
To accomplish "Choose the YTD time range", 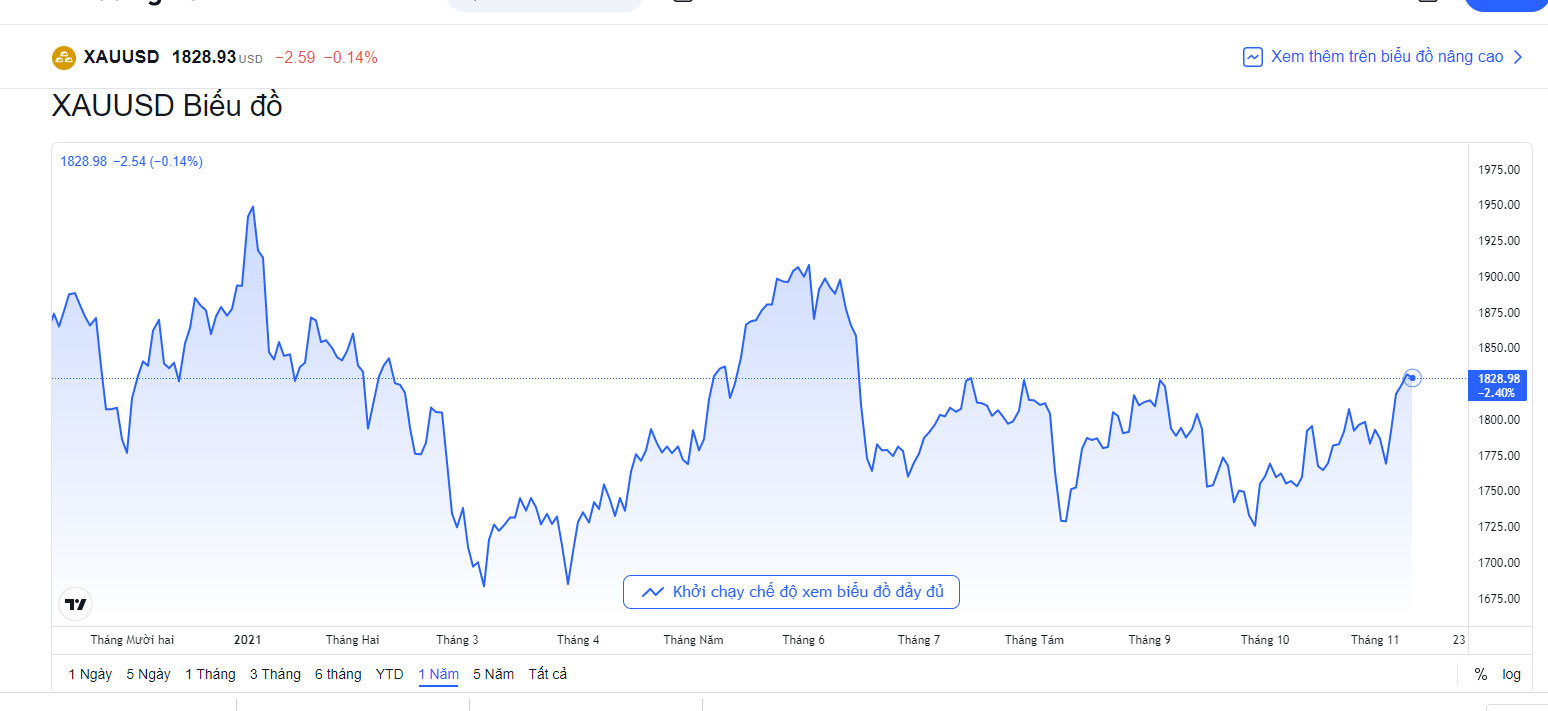I will coord(389,675).
